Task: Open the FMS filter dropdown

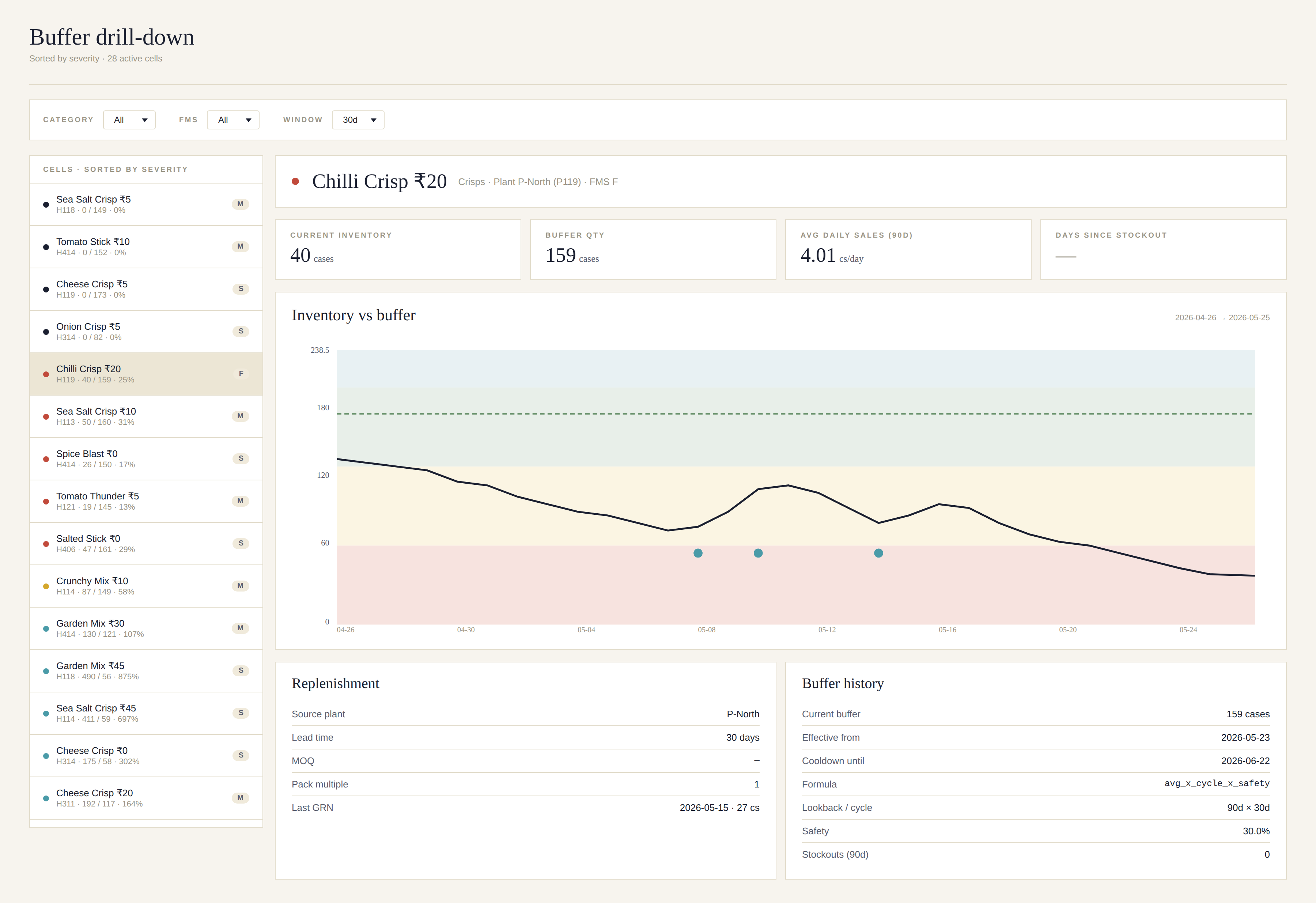Action: (x=233, y=120)
